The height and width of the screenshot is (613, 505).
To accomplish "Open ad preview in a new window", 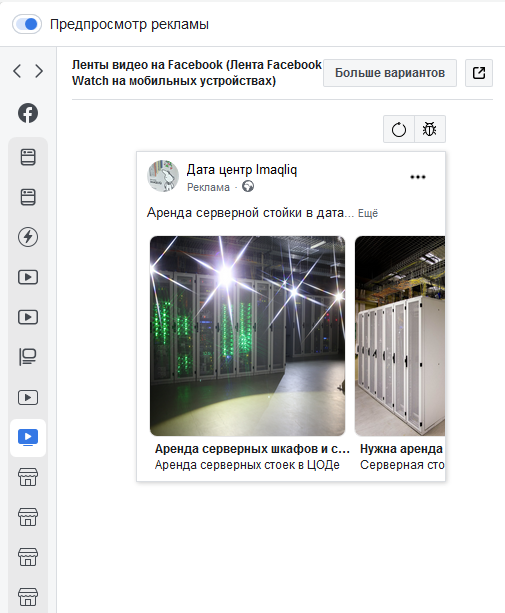I will (479, 73).
